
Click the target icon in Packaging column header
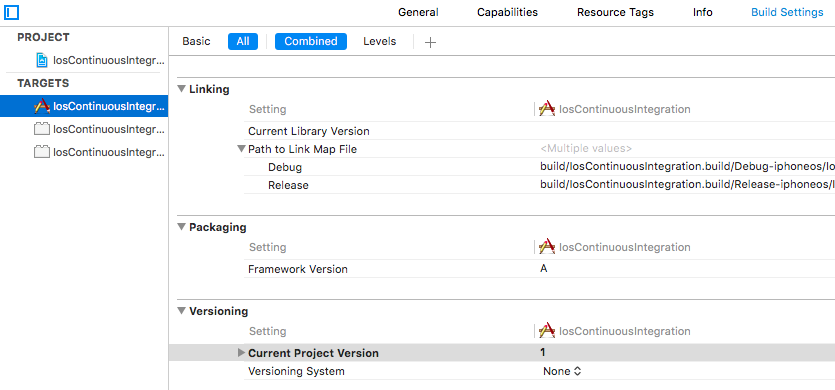tap(547, 247)
